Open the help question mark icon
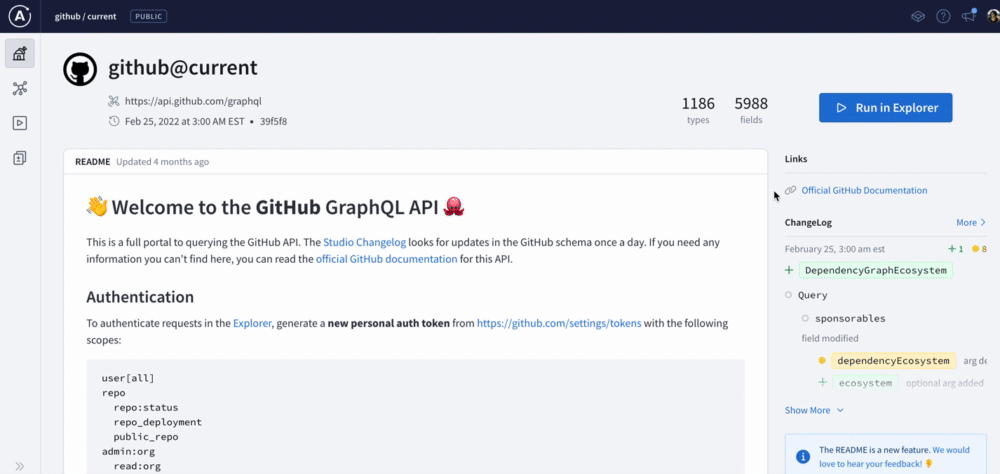Viewport: 1000px width, 474px height. click(943, 17)
